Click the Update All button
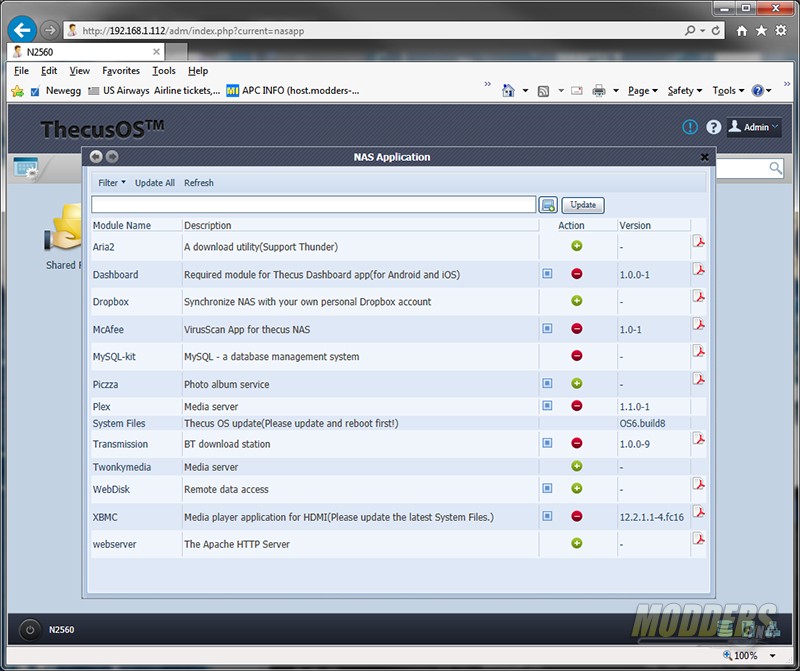 [x=155, y=183]
